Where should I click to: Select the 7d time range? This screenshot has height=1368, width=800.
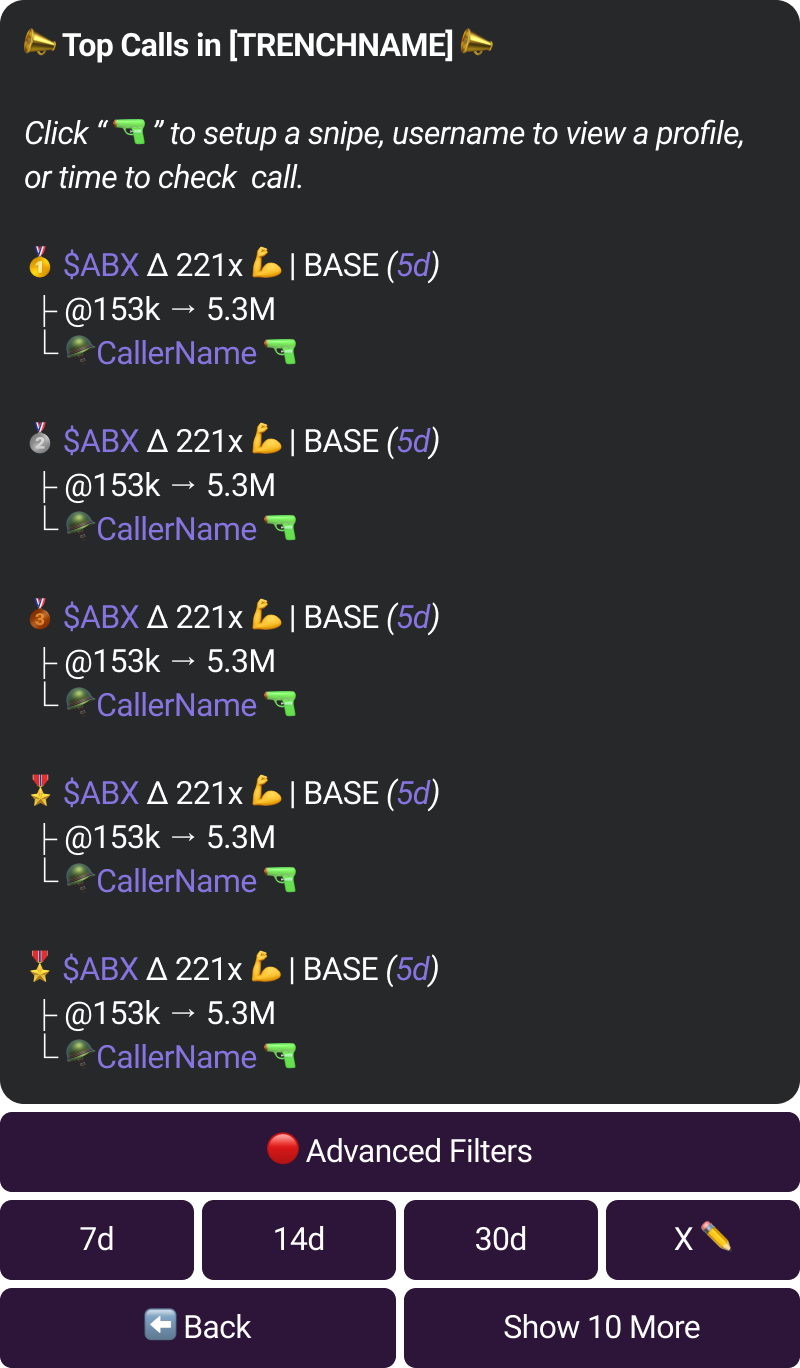(x=97, y=1240)
